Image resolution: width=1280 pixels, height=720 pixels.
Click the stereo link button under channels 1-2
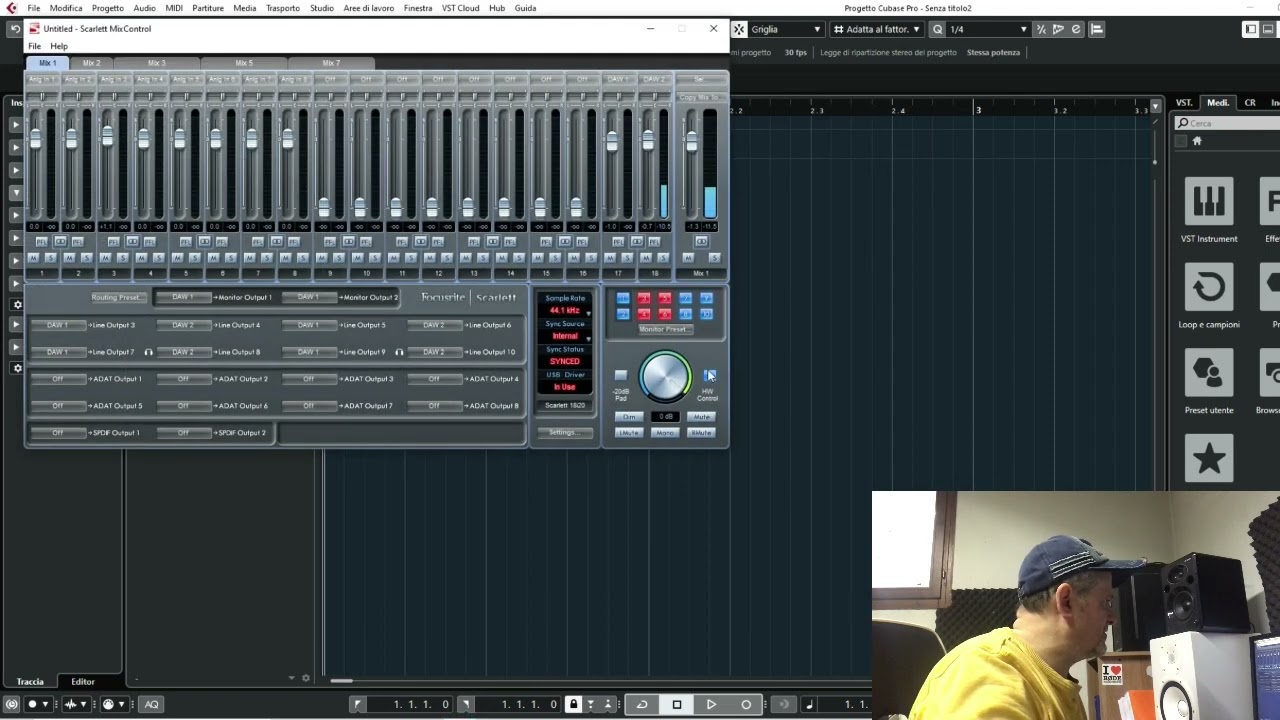(60, 242)
